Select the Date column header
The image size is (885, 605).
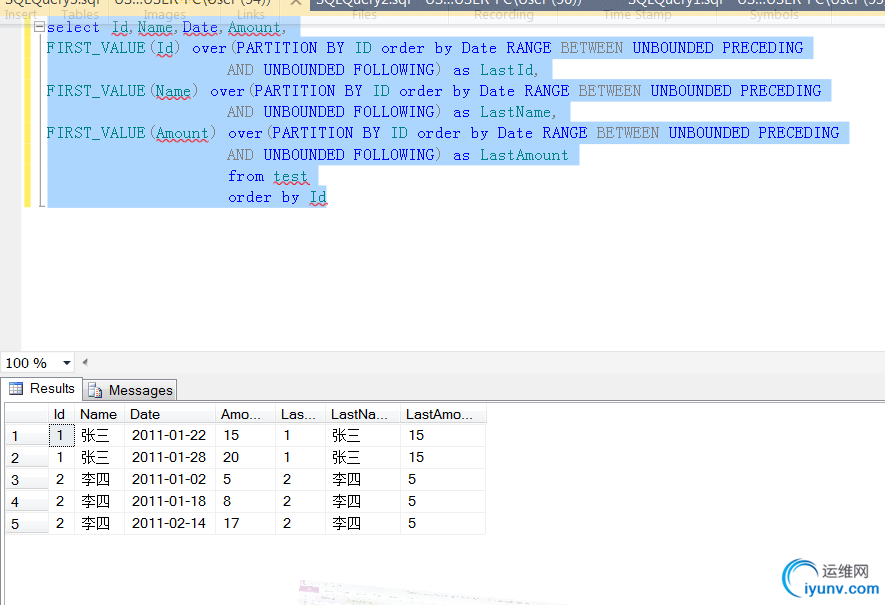click(169, 414)
